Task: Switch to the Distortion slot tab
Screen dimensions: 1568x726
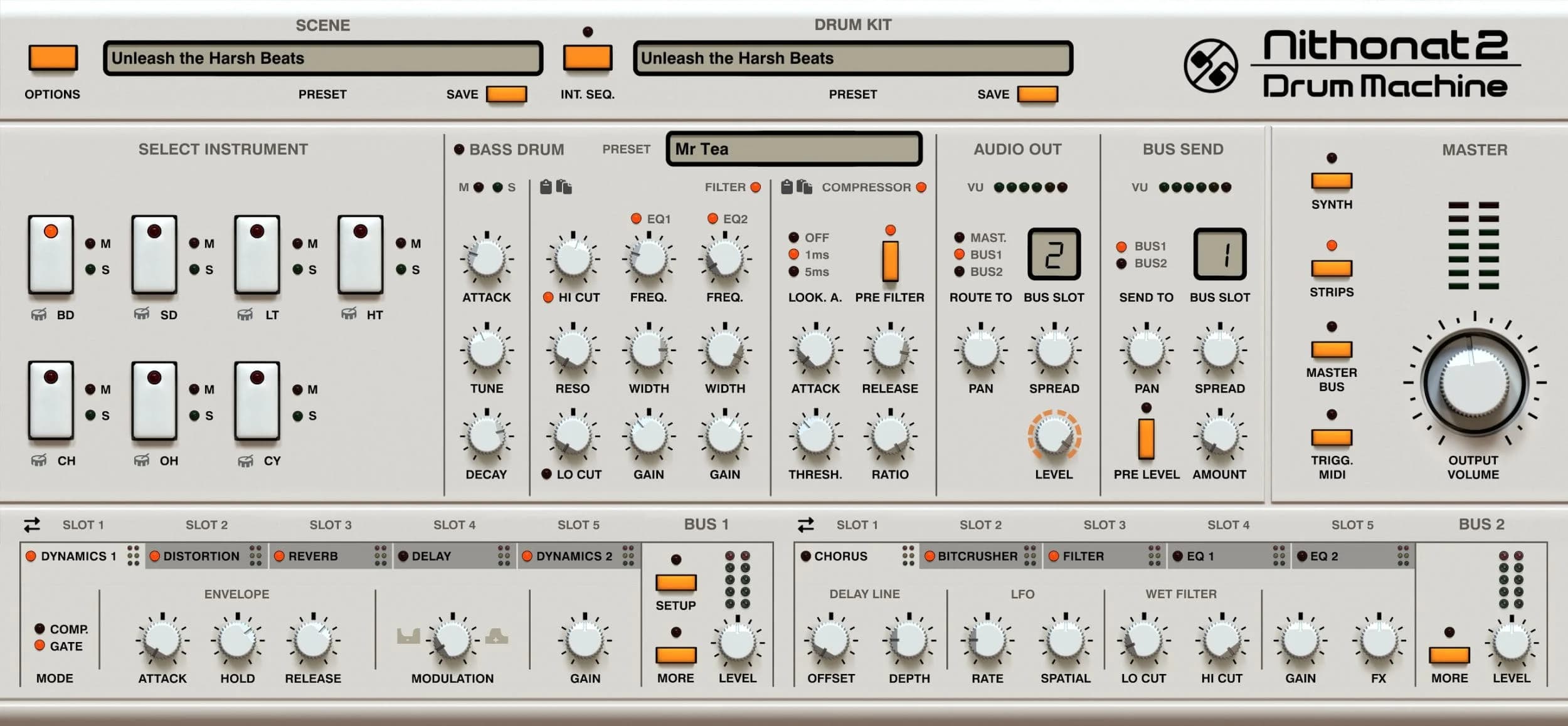Action: point(201,556)
